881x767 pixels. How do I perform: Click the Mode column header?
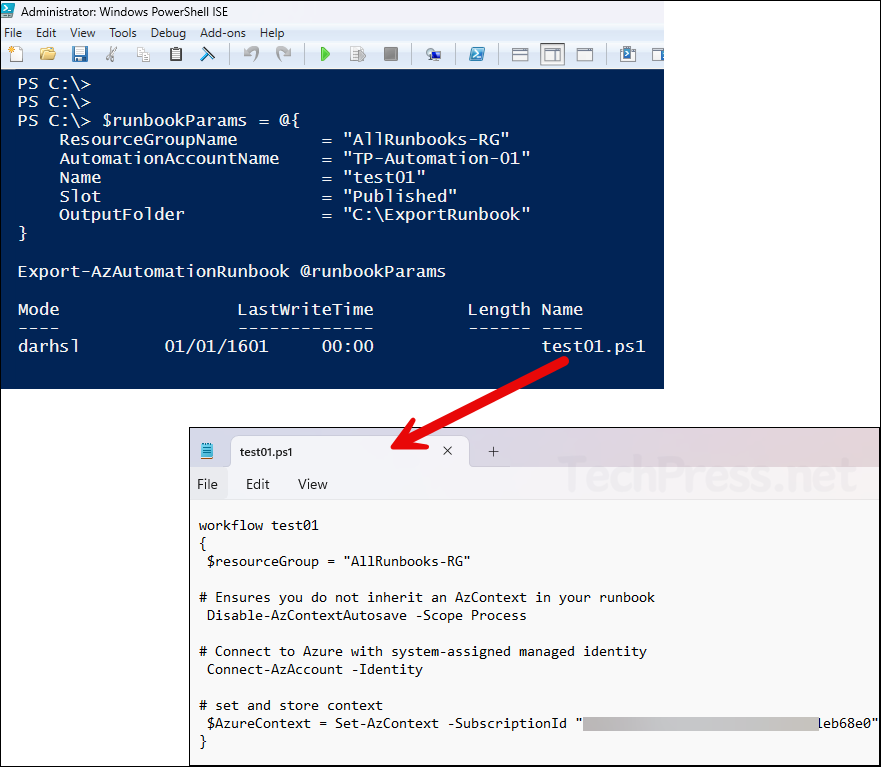click(38, 309)
